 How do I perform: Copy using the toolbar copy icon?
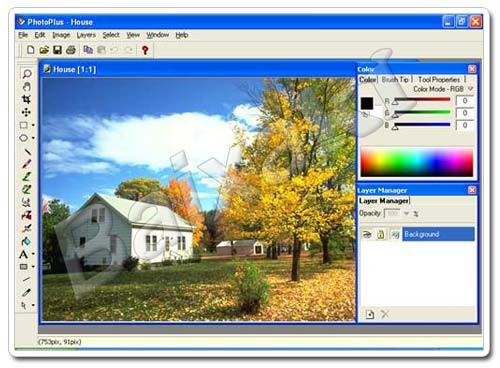click(88, 50)
